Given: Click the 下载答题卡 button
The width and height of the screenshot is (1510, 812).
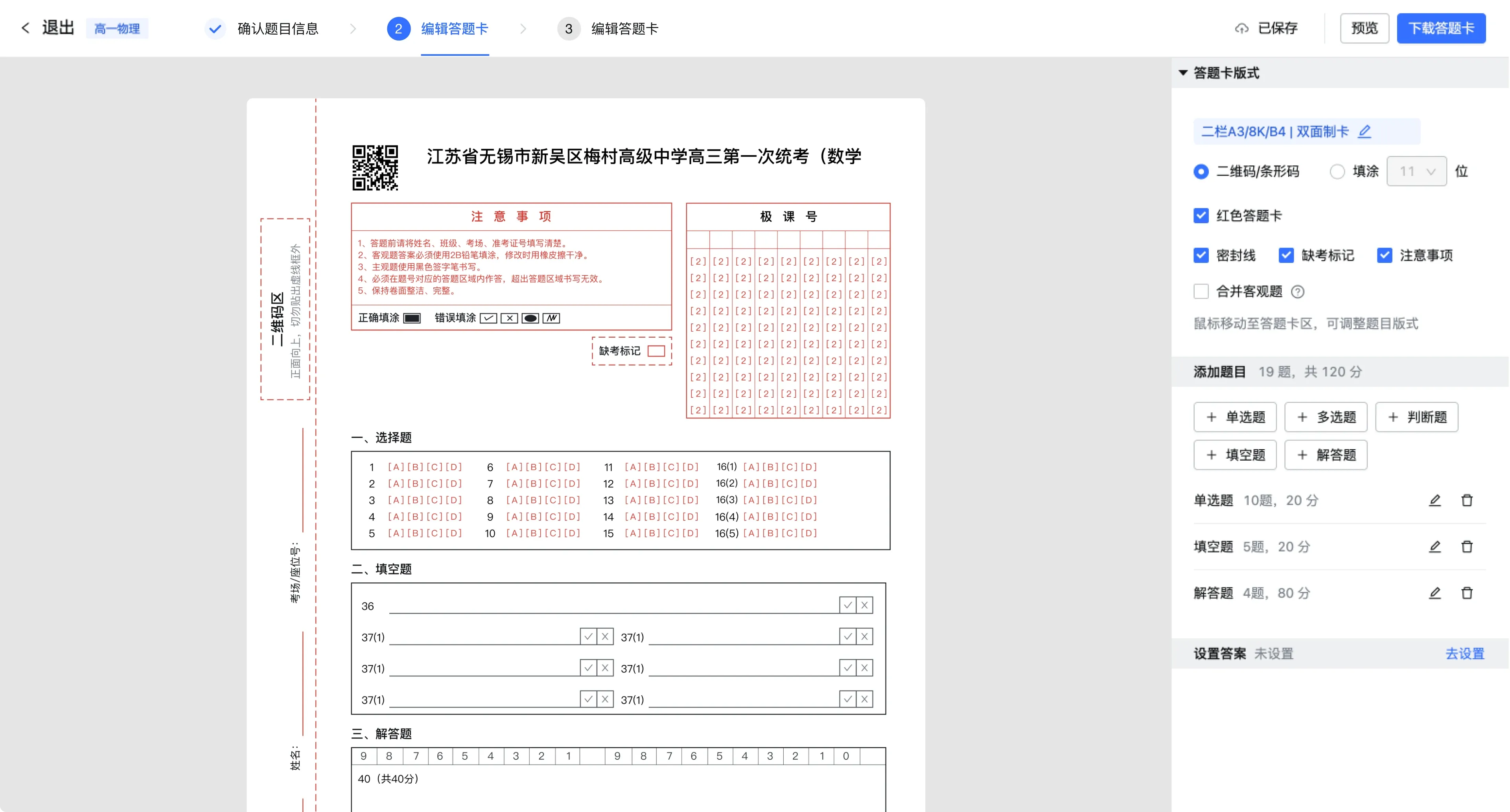Looking at the screenshot, I should coord(1442,28).
